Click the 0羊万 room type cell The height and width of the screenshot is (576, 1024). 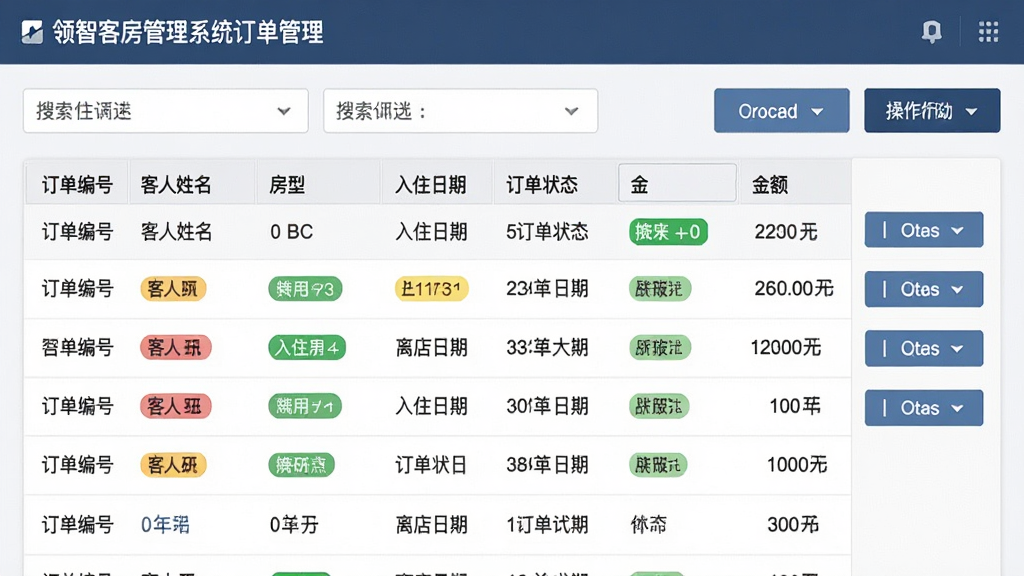pyautogui.click(x=294, y=524)
